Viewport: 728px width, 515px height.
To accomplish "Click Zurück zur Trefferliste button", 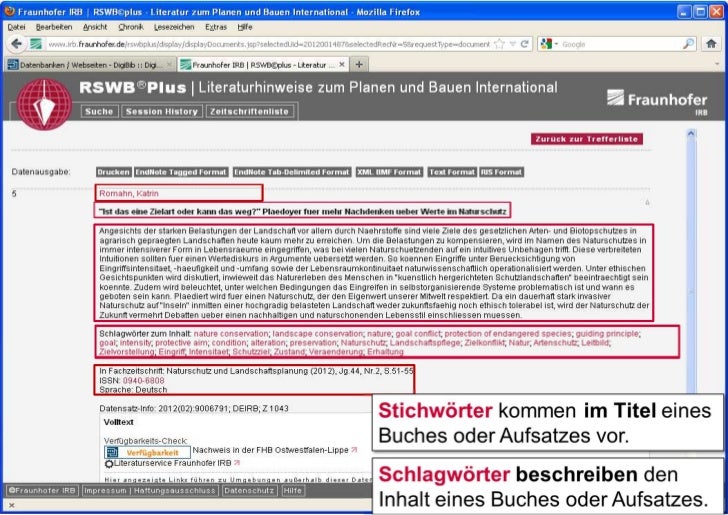I will 587,139.
